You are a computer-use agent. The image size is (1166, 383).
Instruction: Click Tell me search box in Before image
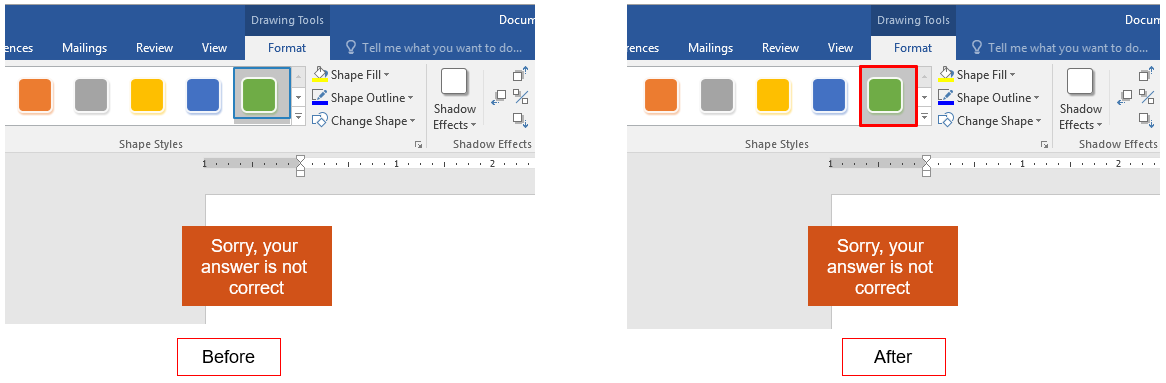click(x=435, y=48)
